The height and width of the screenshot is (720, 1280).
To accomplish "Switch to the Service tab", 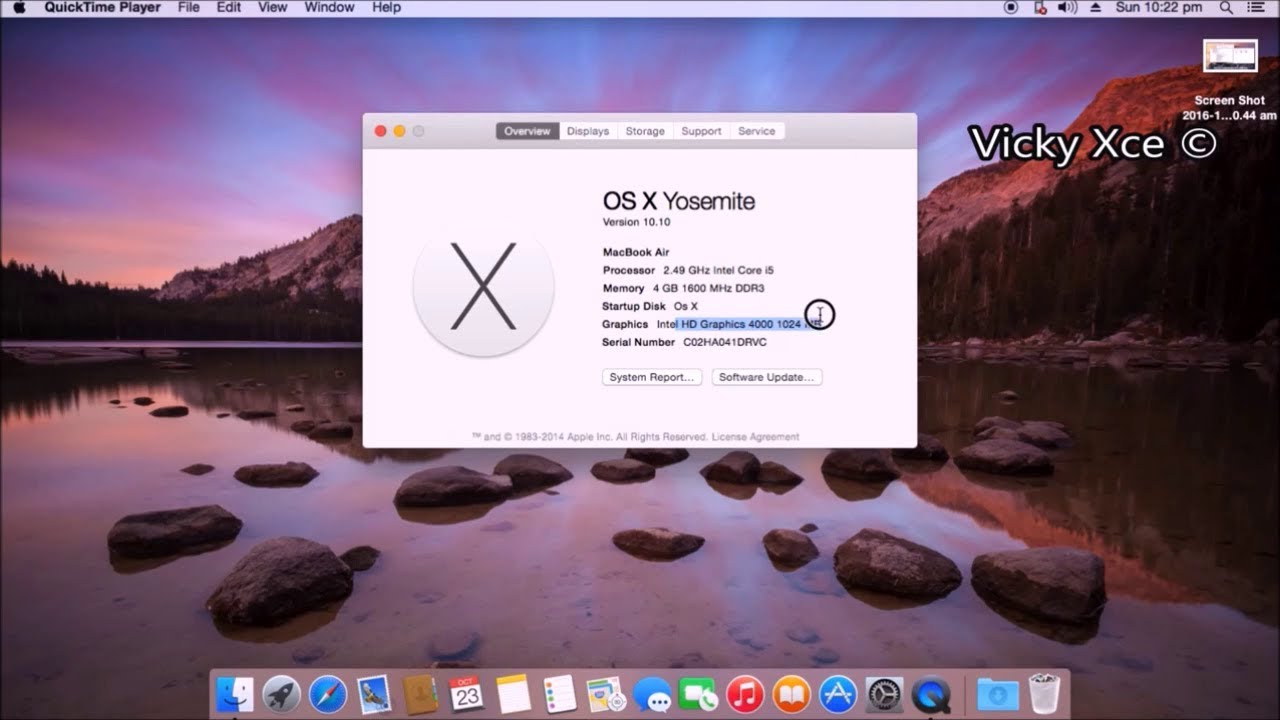I will coord(756,131).
